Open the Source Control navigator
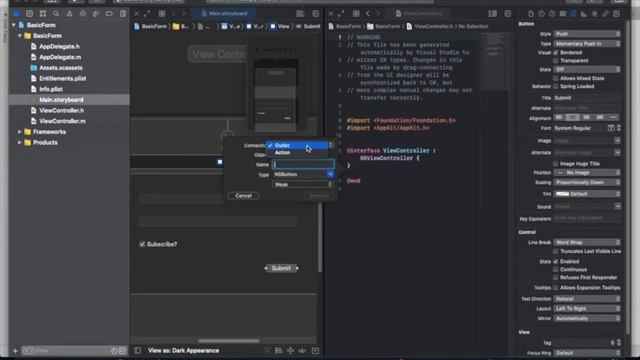 (29, 13)
